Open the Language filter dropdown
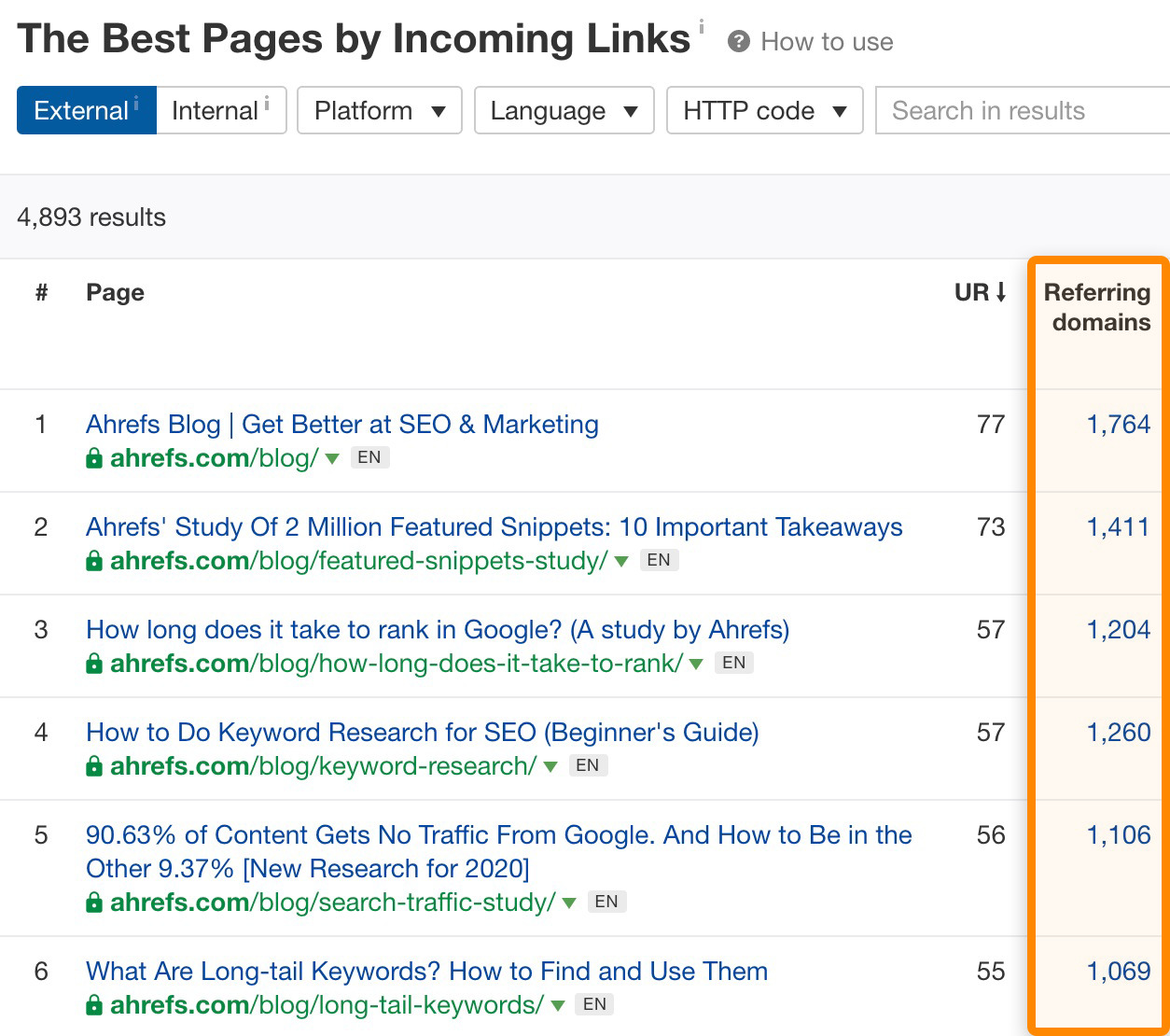 tap(564, 111)
